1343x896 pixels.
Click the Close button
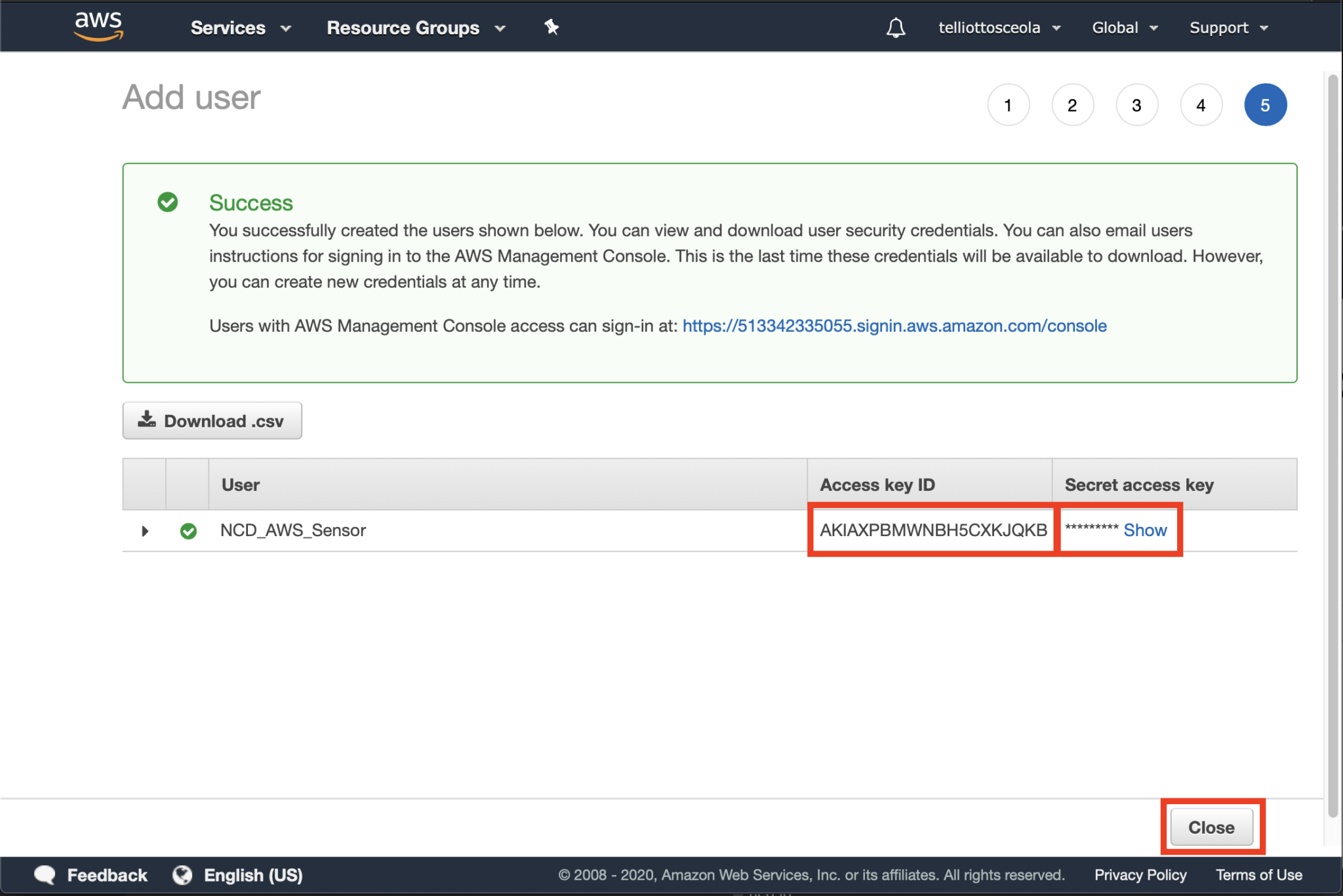[1211, 827]
